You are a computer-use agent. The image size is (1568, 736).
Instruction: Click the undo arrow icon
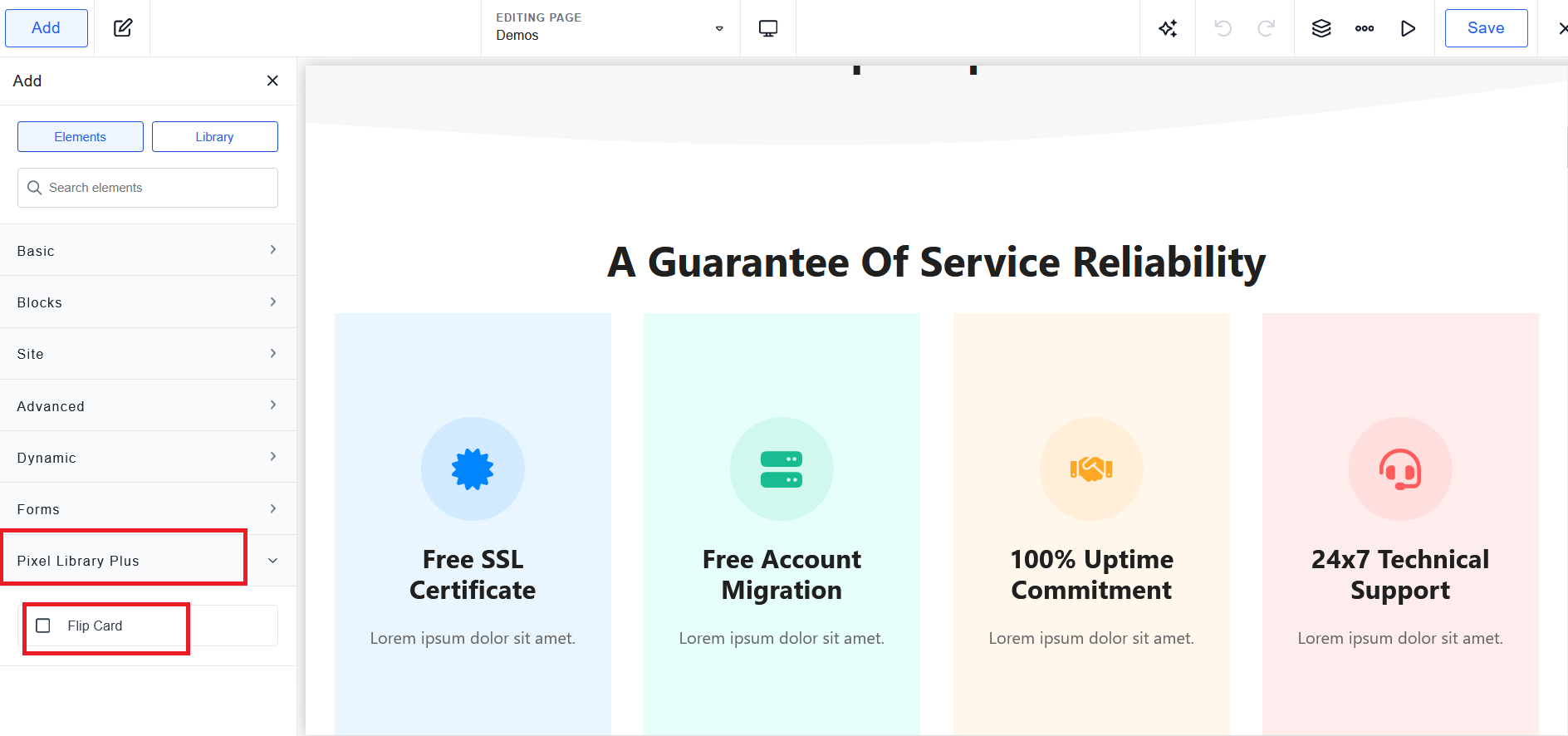(x=1223, y=28)
